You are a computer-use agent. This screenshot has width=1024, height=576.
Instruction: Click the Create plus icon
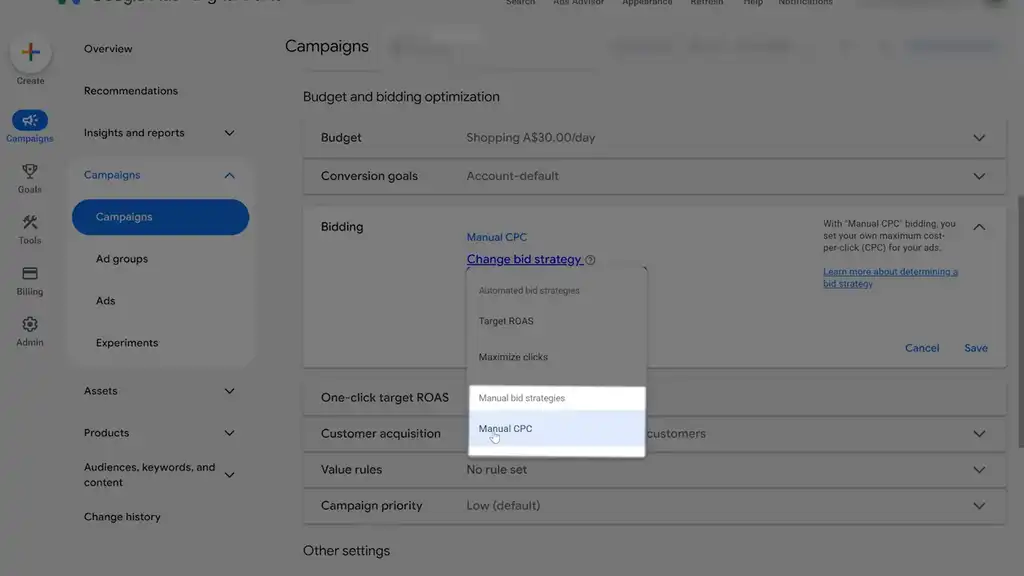coord(30,52)
